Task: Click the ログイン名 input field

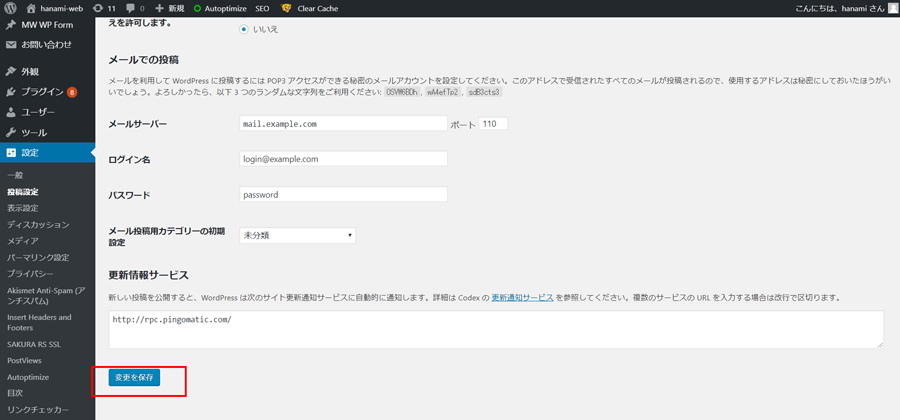Action: coord(343,160)
